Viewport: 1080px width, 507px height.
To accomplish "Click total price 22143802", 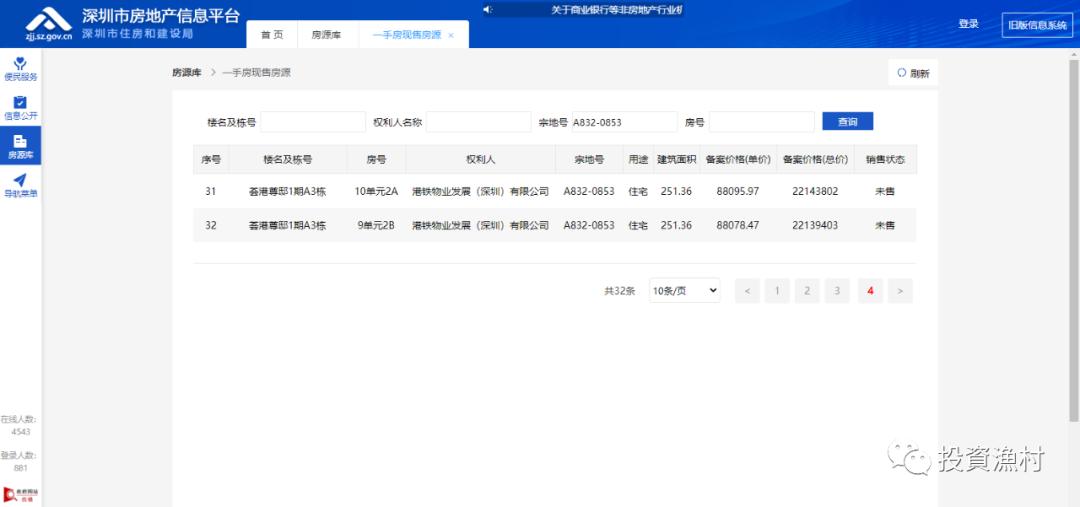I will point(815,192).
